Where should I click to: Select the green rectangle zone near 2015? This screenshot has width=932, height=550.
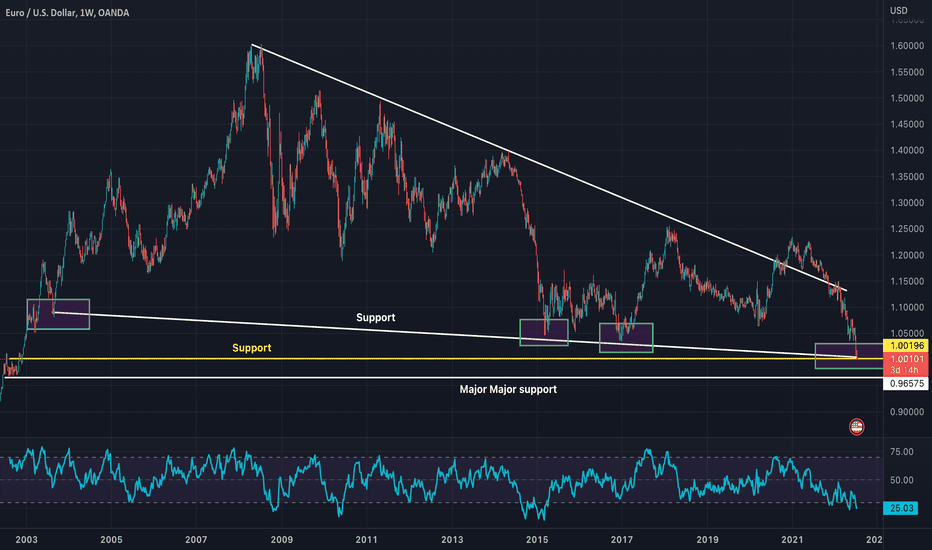coord(544,332)
